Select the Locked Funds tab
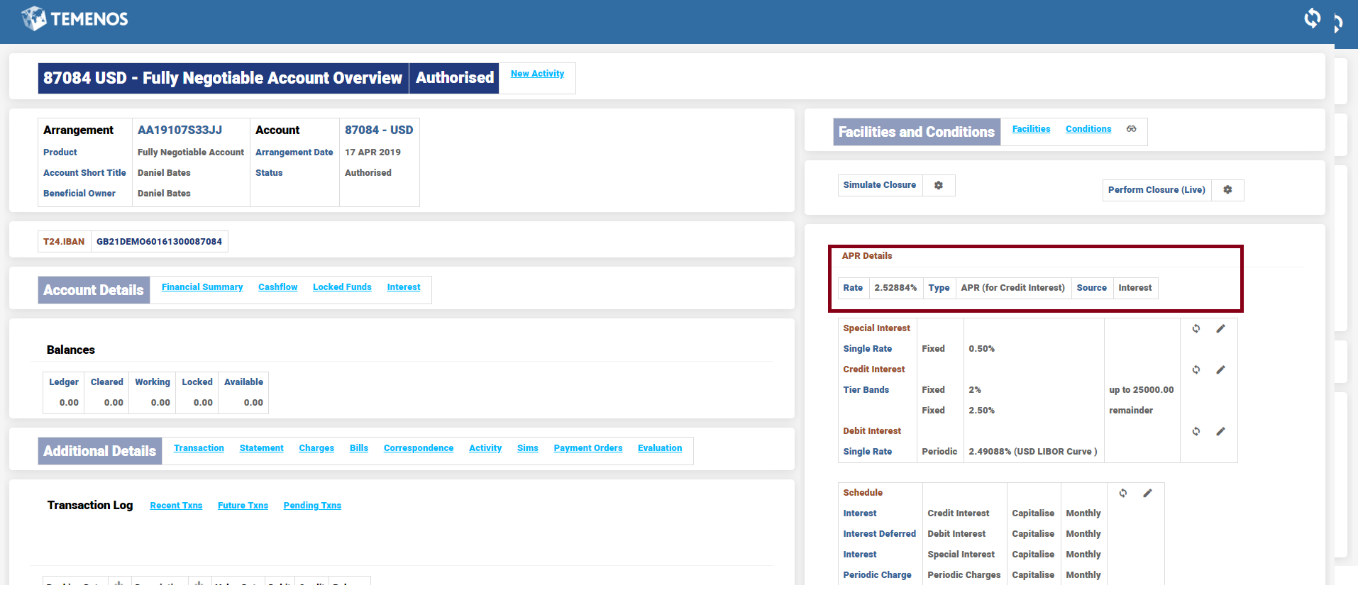This screenshot has width=1358, height=612. coord(342,287)
